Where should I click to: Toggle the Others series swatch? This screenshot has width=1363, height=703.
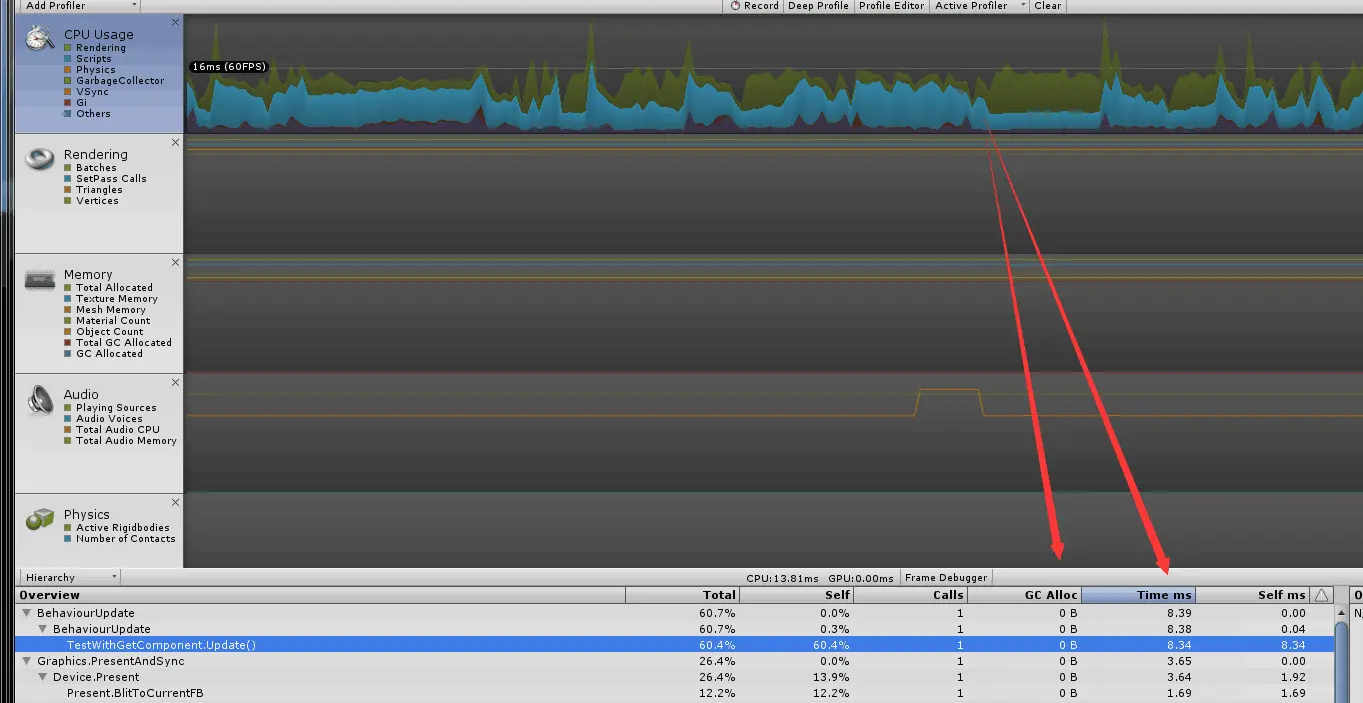click(x=68, y=114)
